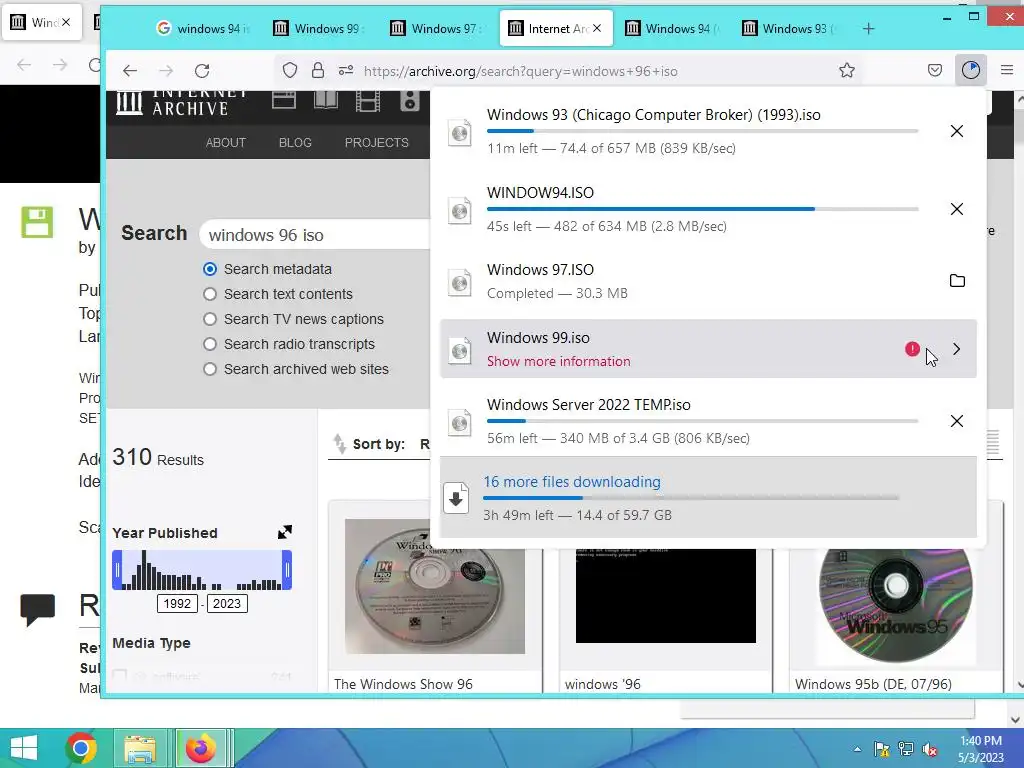Click the right year range slider handle
The image size is (1024, 768).
click(x=287, y=570)
